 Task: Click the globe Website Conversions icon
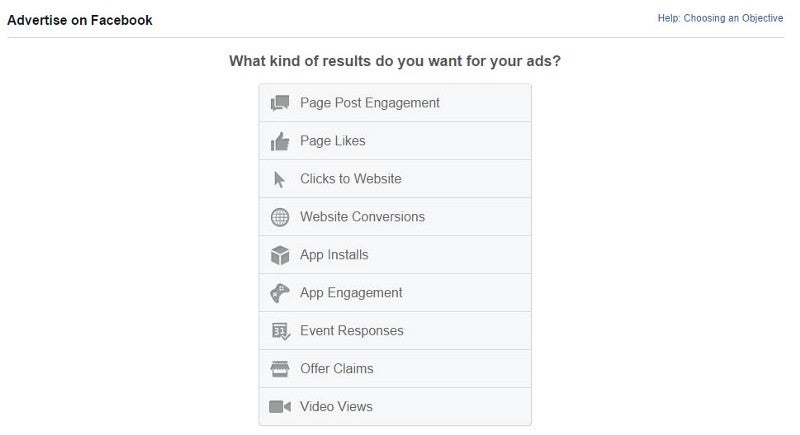(280, 217)
